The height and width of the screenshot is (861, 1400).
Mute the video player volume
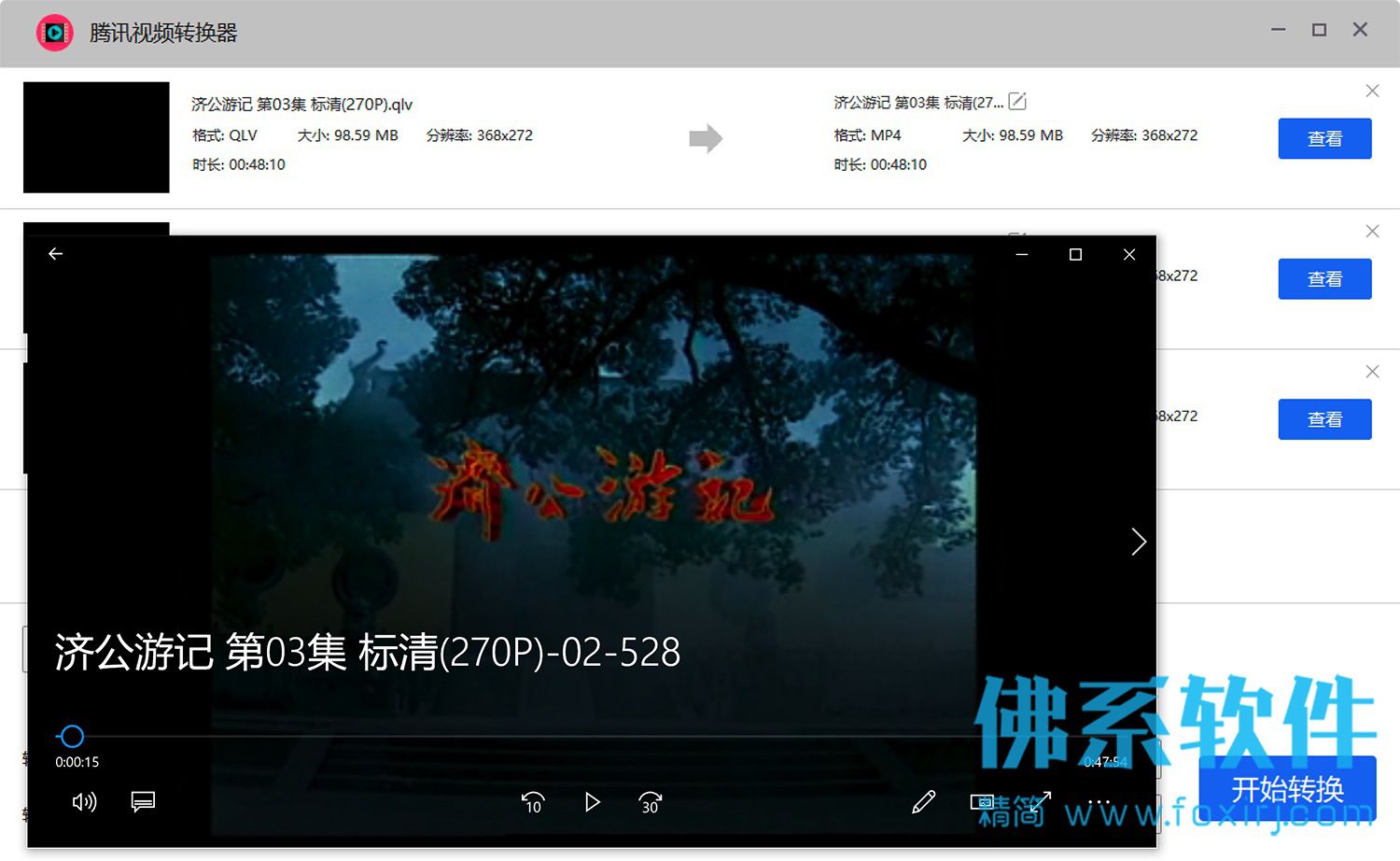[x=84, y=802]
